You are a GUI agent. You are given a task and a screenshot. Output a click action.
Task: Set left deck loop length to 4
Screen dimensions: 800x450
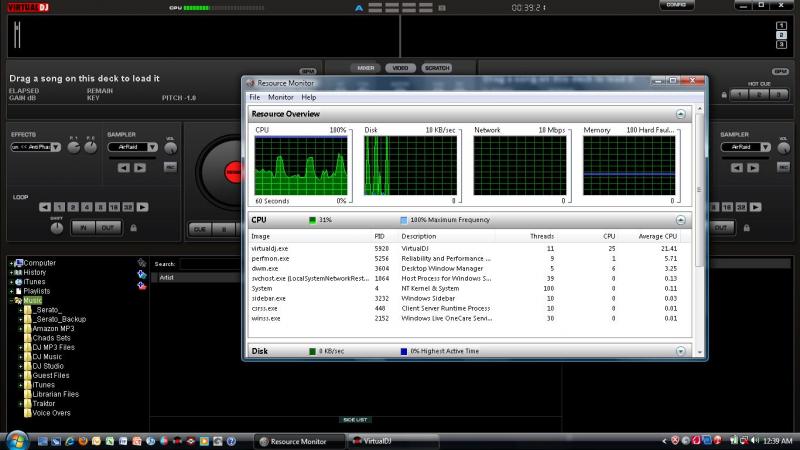coord(87,207)
